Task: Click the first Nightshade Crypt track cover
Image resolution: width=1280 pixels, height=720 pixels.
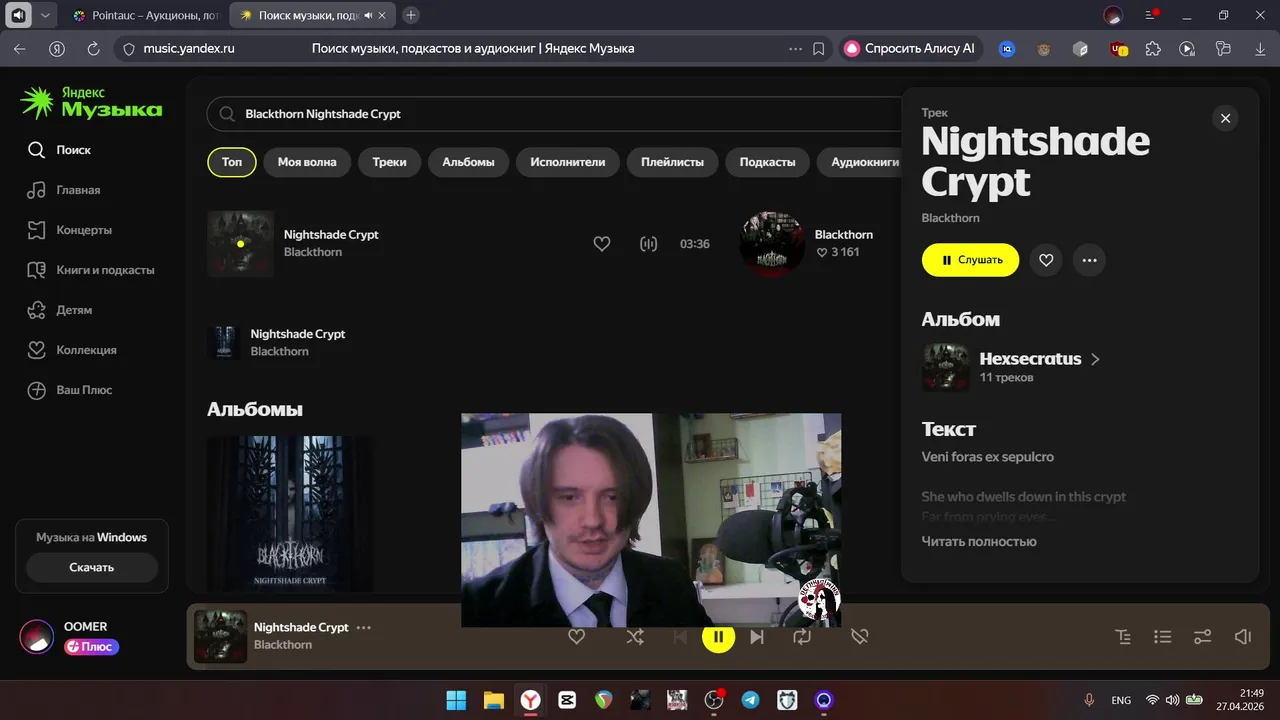Action: point(240,243)
